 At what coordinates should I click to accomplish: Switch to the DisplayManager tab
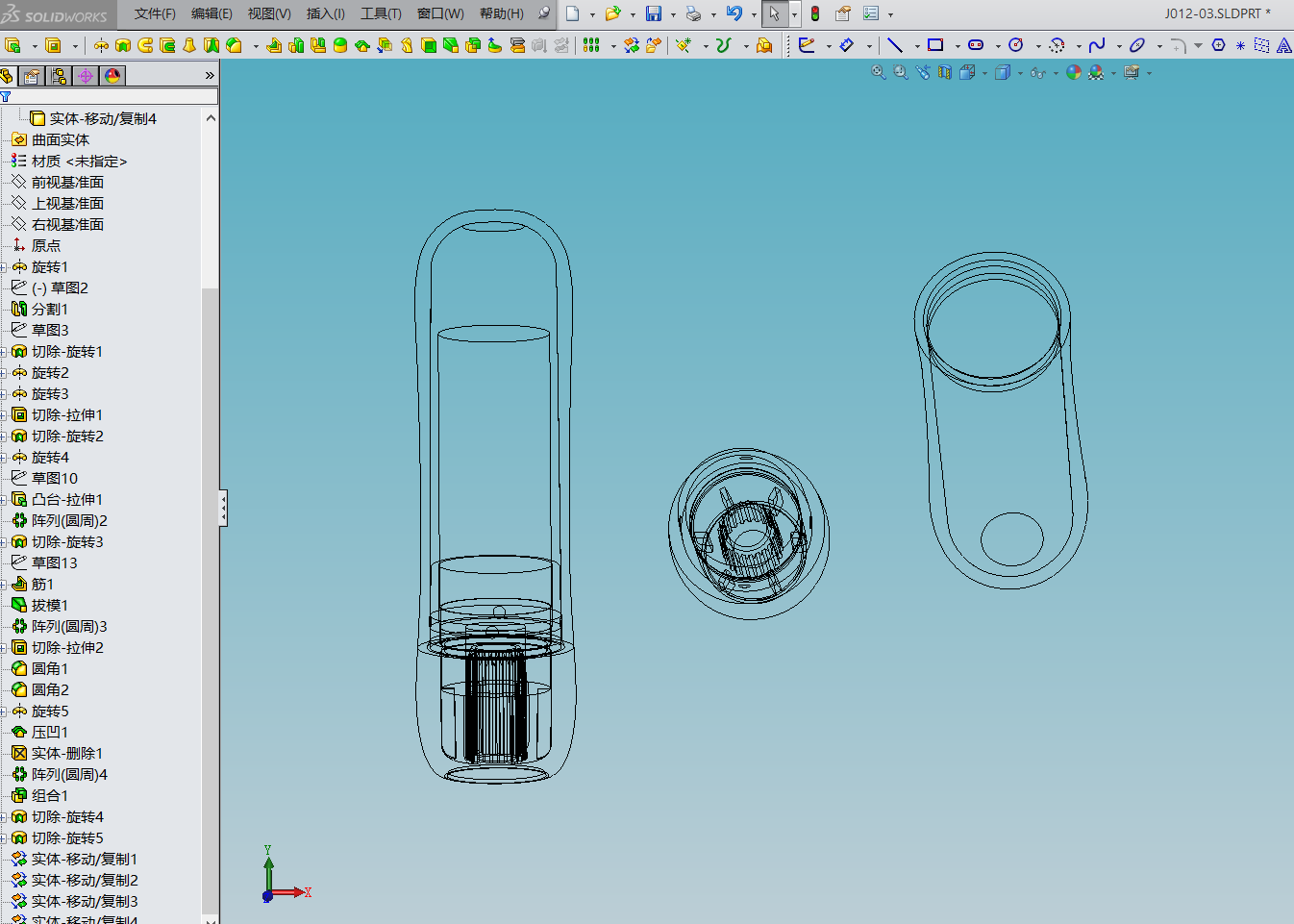point(112,76)
